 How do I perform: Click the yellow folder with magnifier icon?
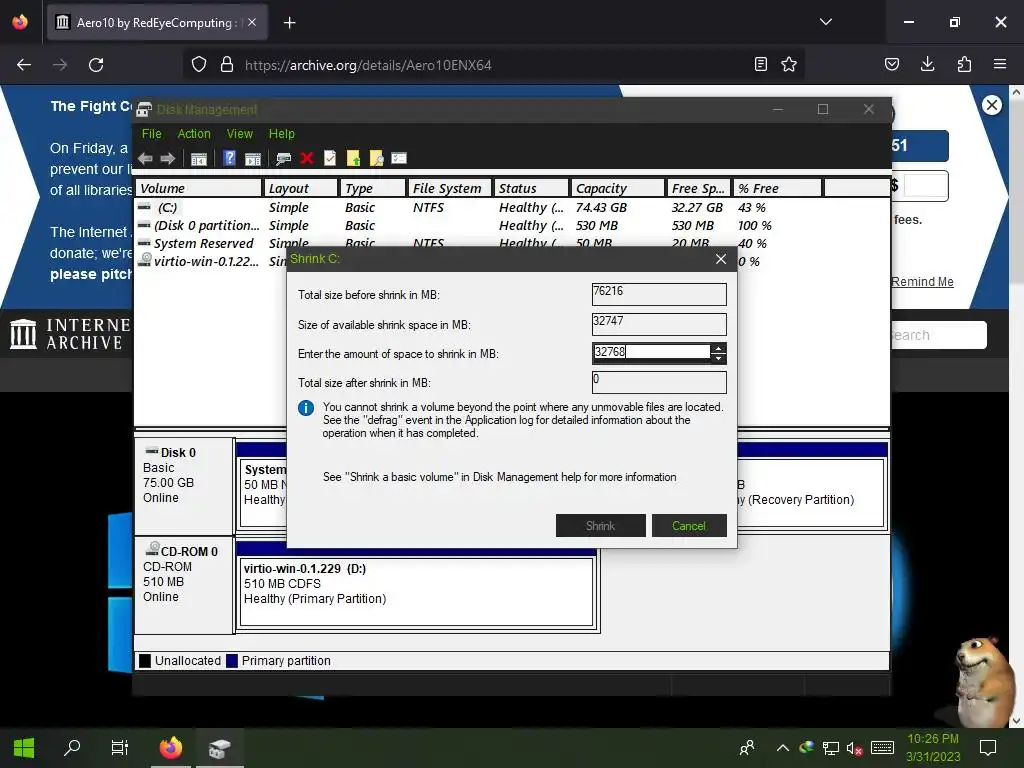pyautogui.click(x=376, y=158)
